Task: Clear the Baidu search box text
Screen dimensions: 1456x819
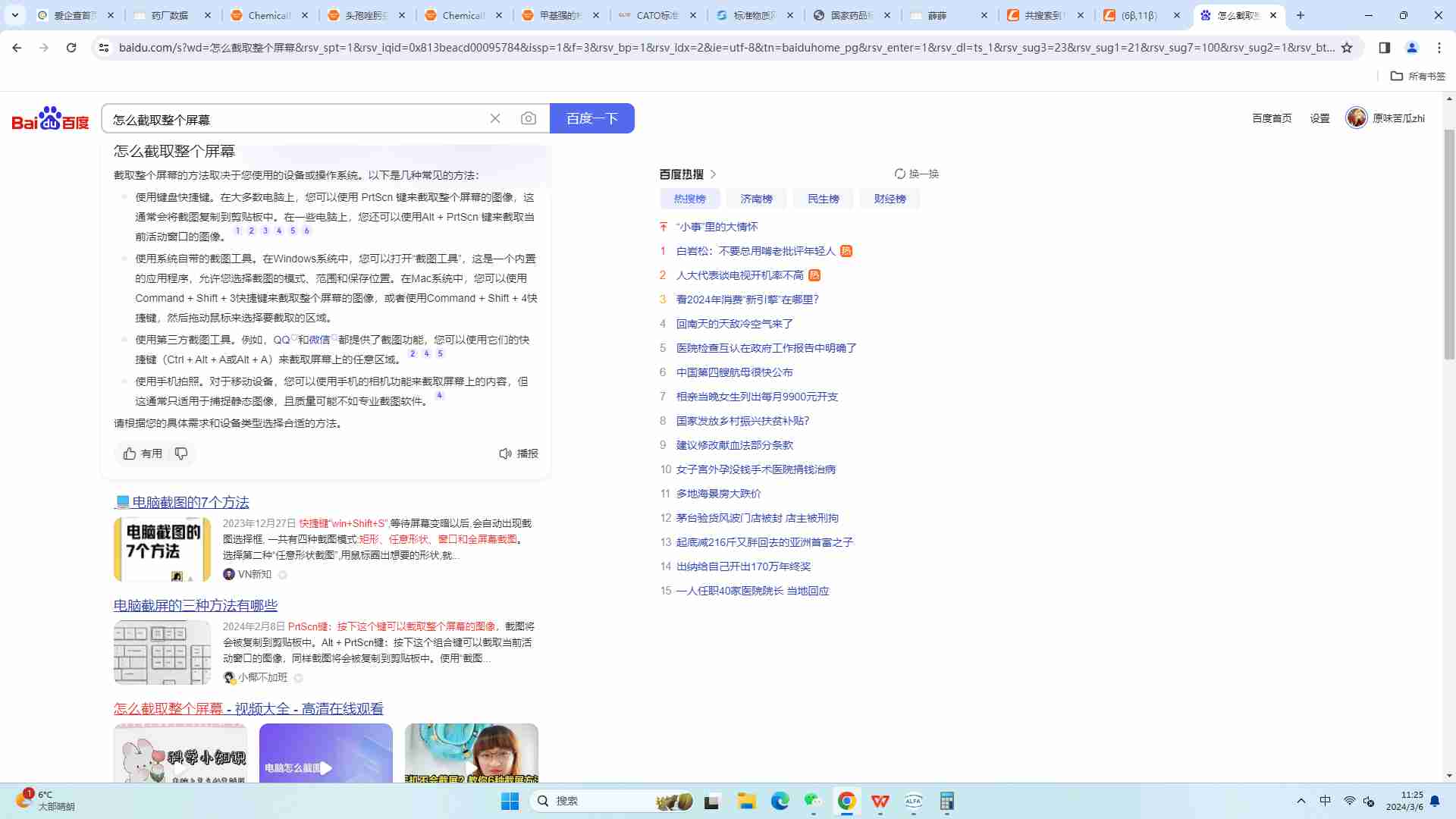Action: (x=495, y=118)
